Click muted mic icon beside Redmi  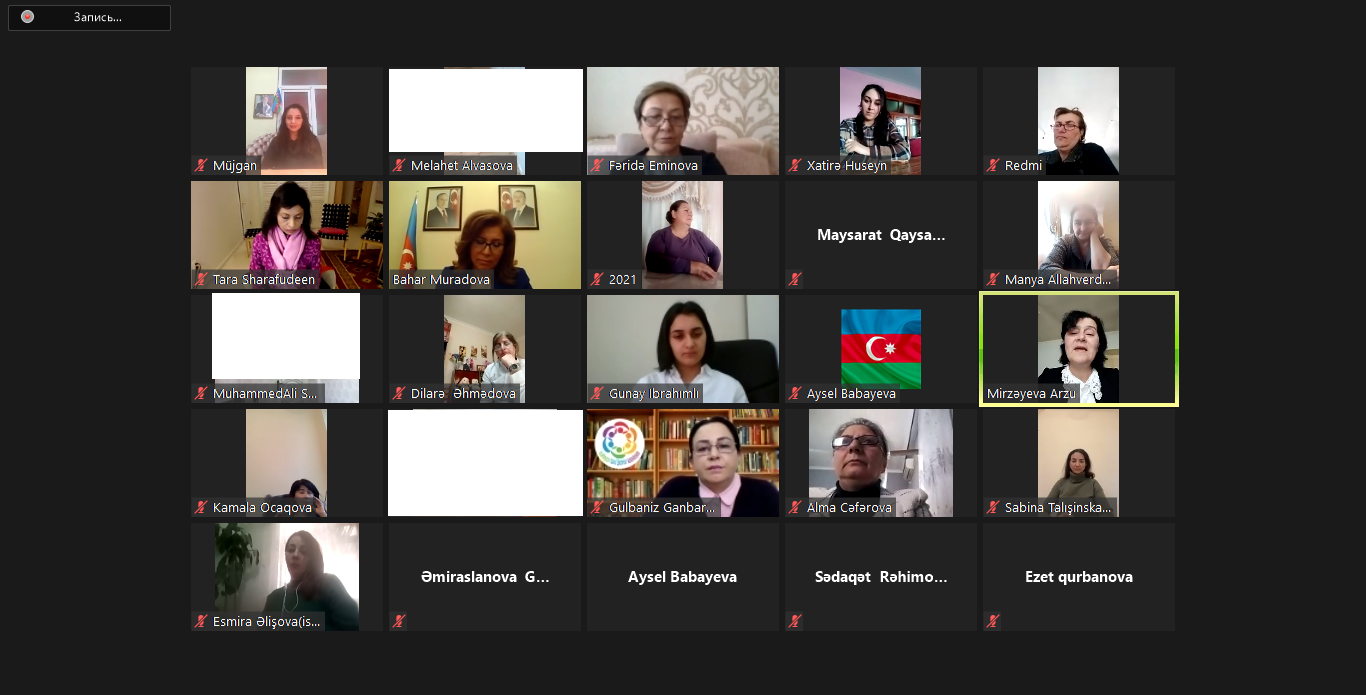pos(993,166)
